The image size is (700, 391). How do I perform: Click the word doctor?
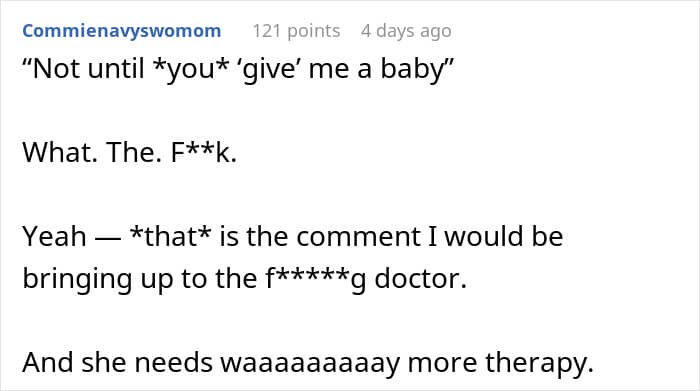pos(420,279)
